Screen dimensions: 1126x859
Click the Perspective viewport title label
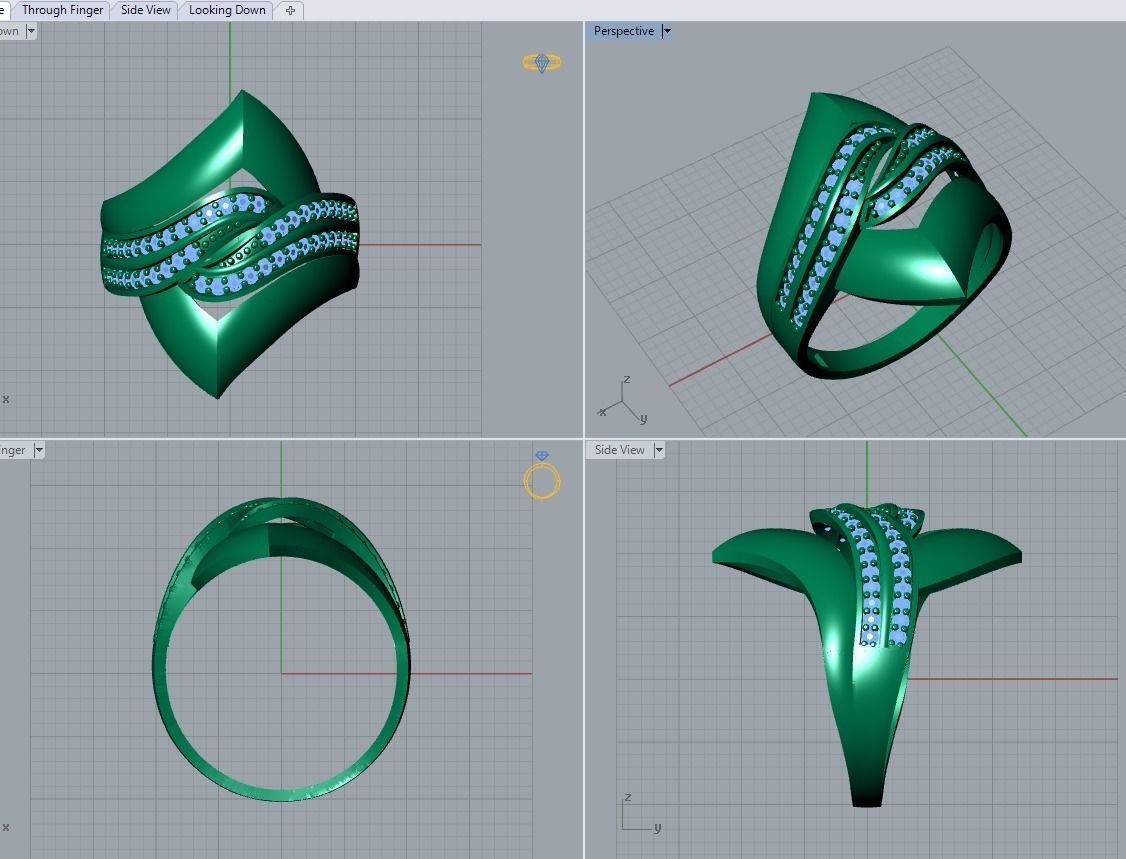pos(623,31)
